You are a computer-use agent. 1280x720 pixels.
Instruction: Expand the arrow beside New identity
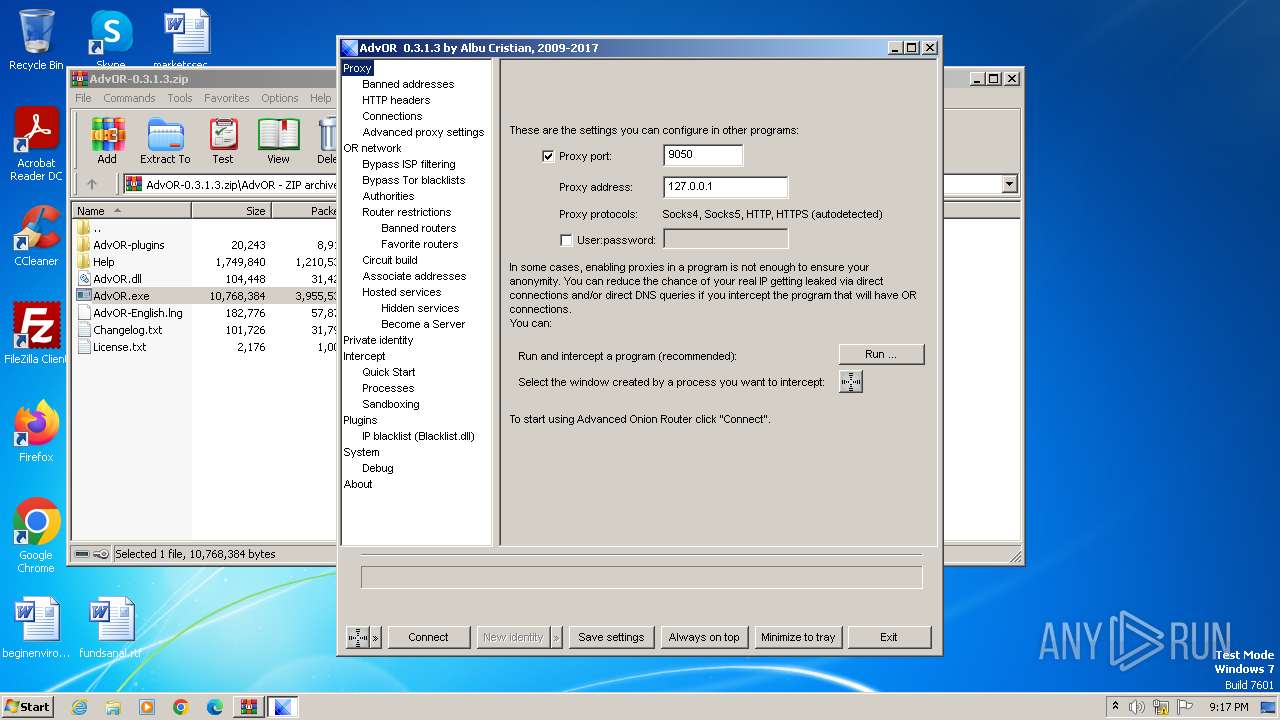click(x=557, y=637)
